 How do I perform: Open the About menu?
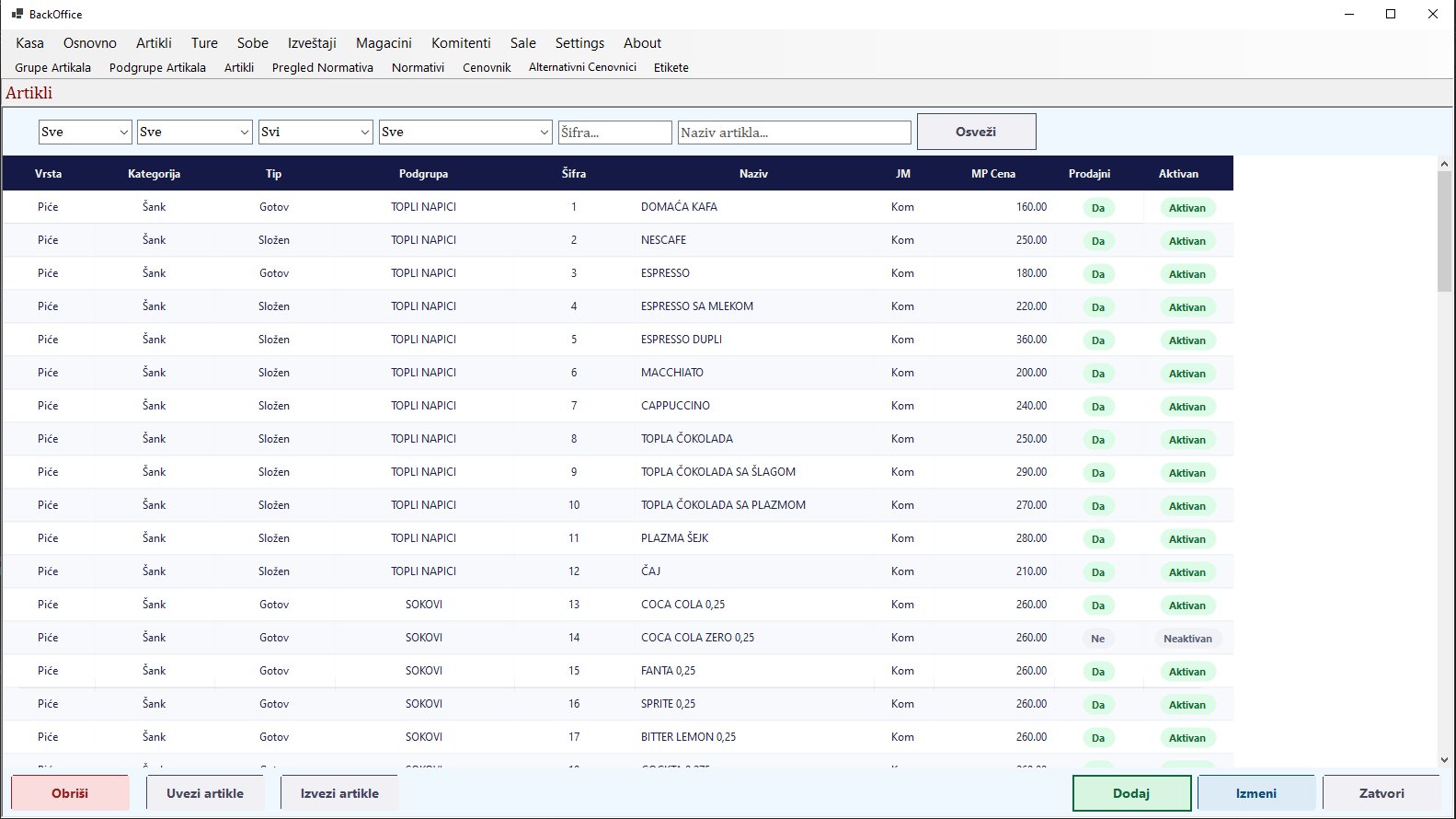point(642,43)
